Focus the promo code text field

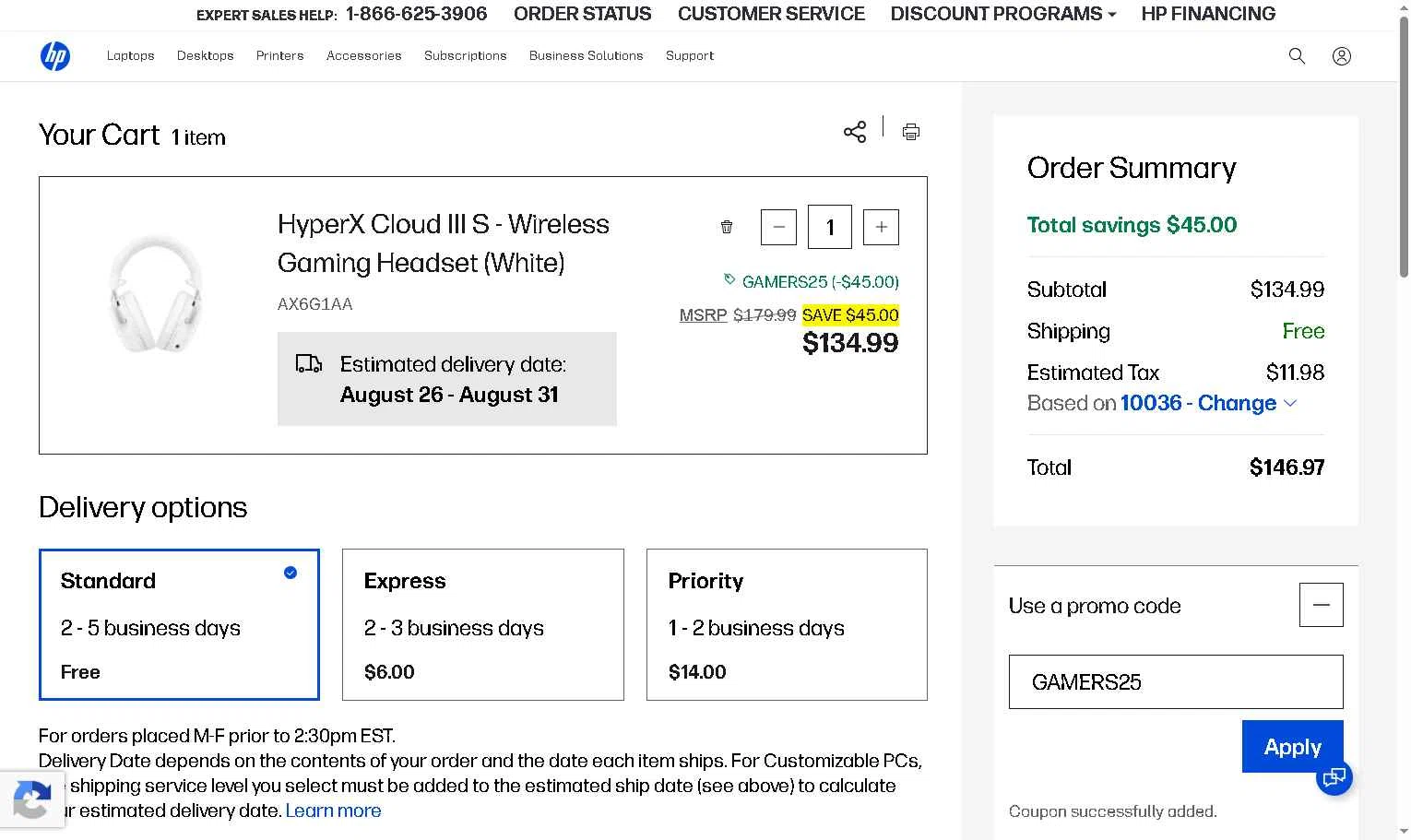(x=1176, y=682)
